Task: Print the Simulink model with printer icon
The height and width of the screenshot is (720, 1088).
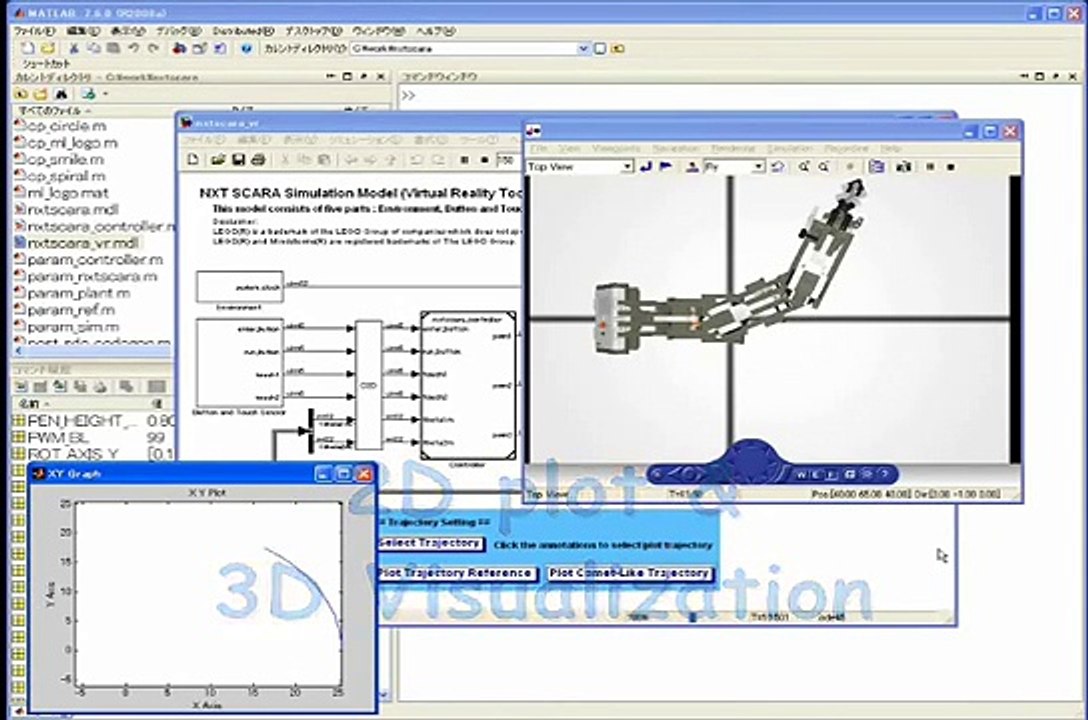Action: [258, 160]
